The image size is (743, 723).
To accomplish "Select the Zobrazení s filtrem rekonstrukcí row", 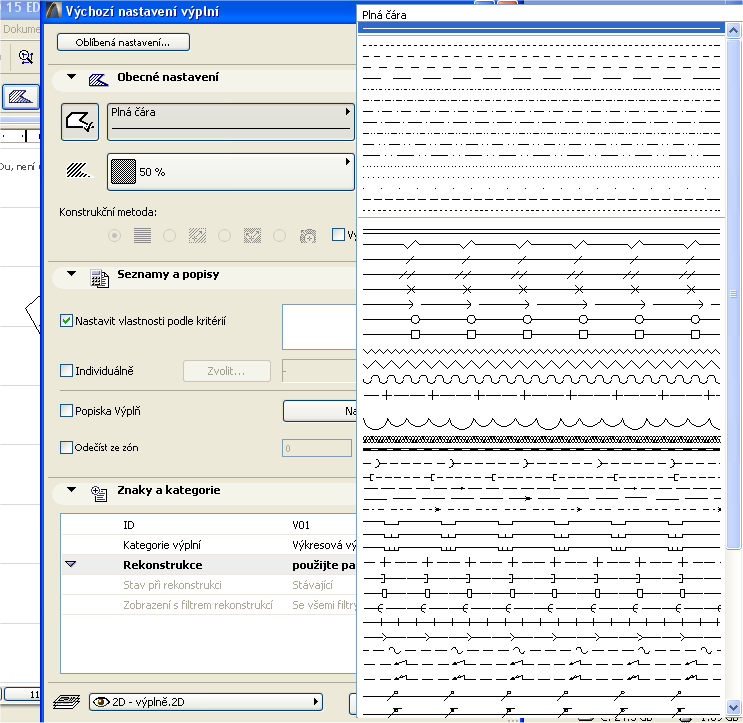I will (x=209, y=605).
